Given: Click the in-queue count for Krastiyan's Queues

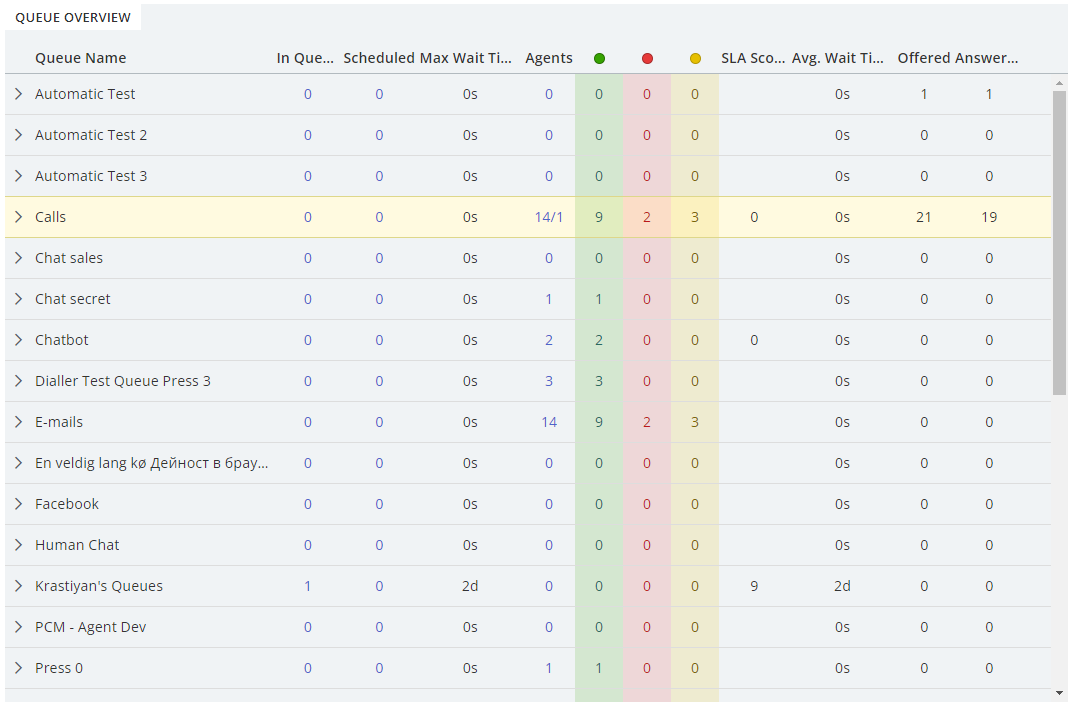Looking at the screenshot, I should point(308,586).
